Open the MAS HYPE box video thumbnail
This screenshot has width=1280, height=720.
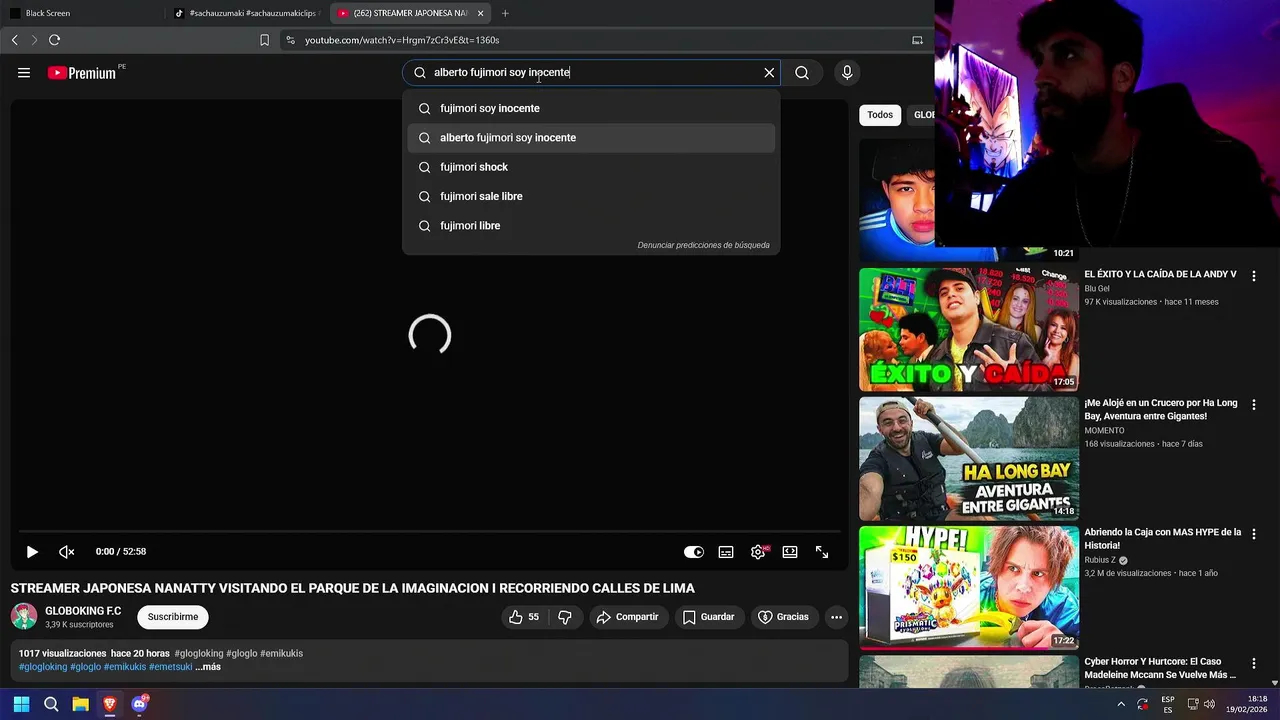tap(969, 588)
